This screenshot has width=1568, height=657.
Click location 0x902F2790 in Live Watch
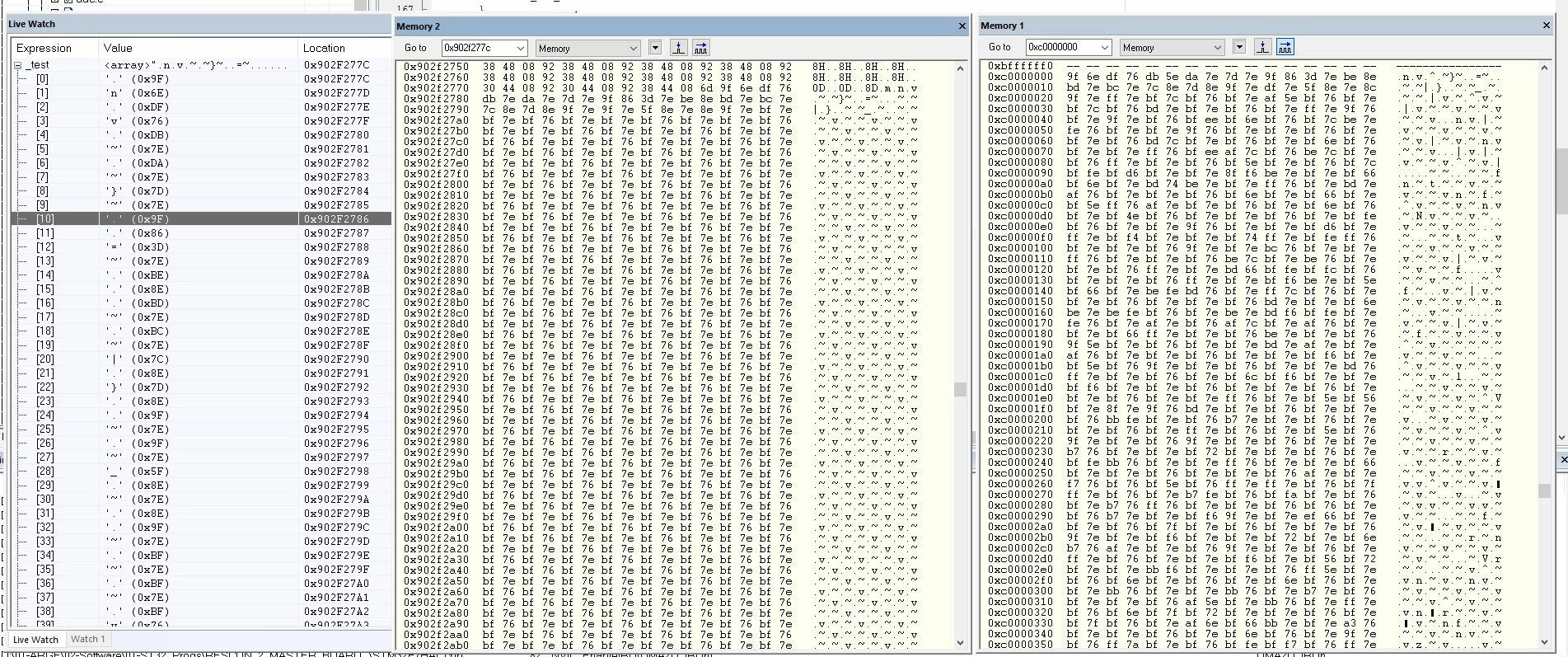click(x=336, y=359)
